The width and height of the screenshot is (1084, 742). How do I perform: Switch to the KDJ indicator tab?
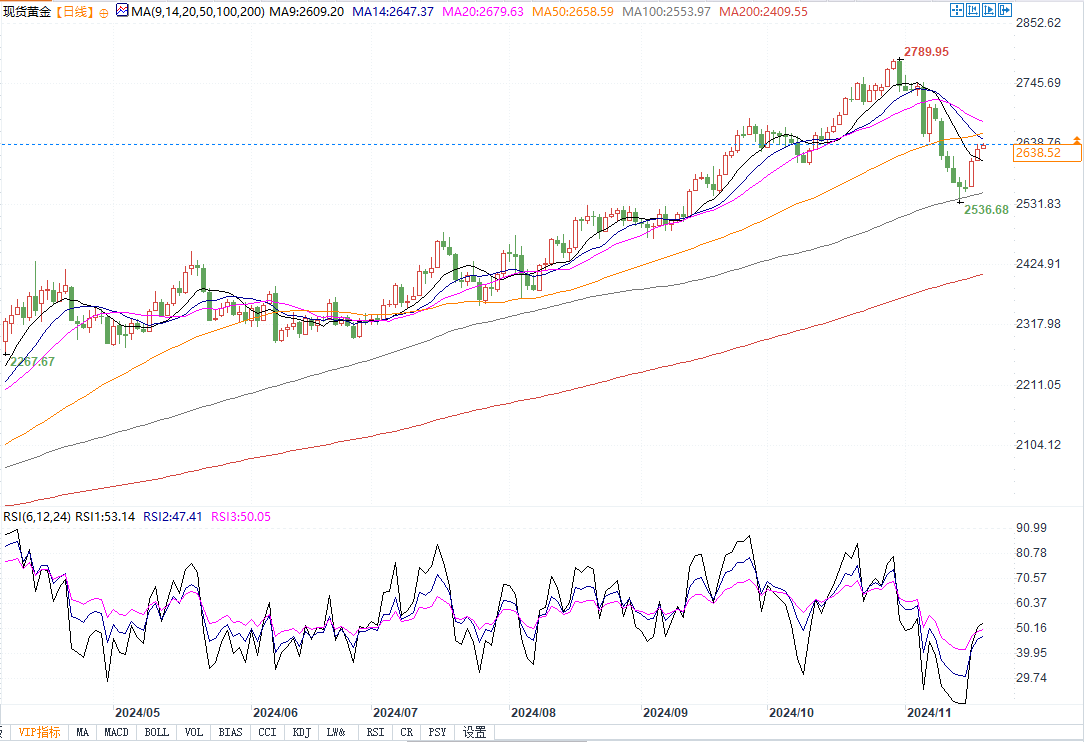click(x=300, y=732)
